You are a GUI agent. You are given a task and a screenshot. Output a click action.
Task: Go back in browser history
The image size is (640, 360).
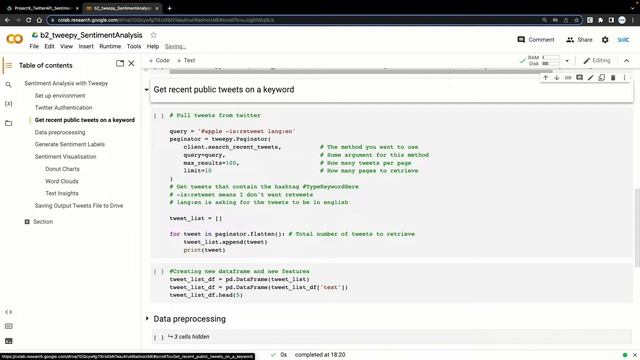point(7,20)
